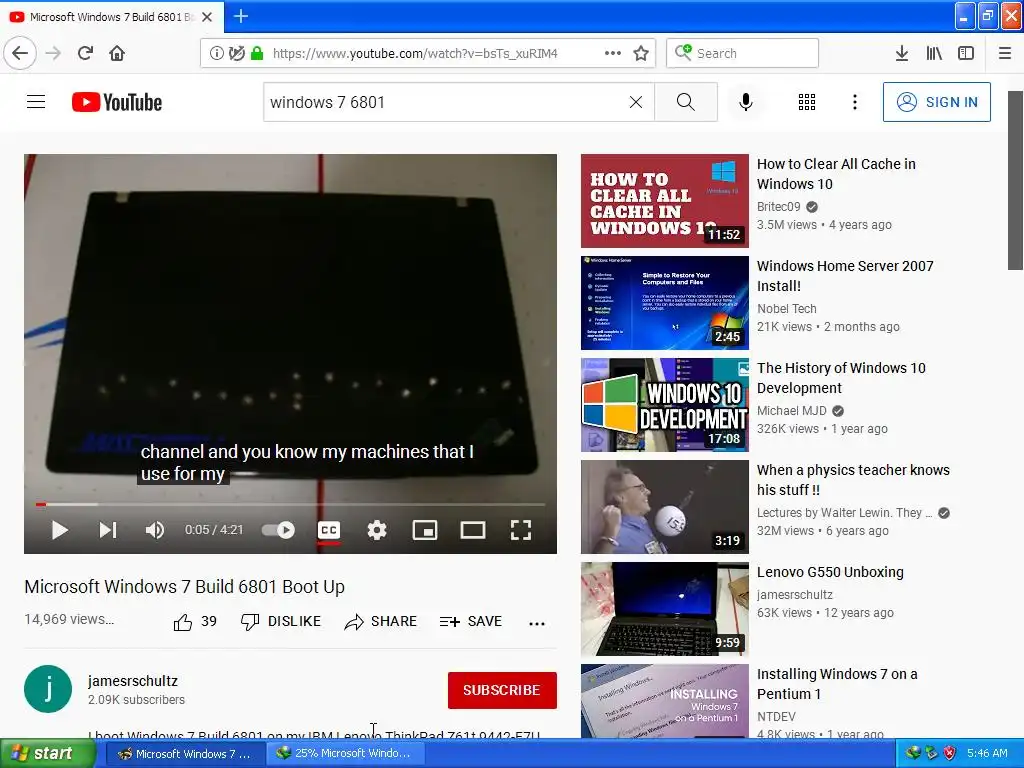Toggle closed captions CC button
Viewport: 1024px width, 768px height.
coord(329,530)
